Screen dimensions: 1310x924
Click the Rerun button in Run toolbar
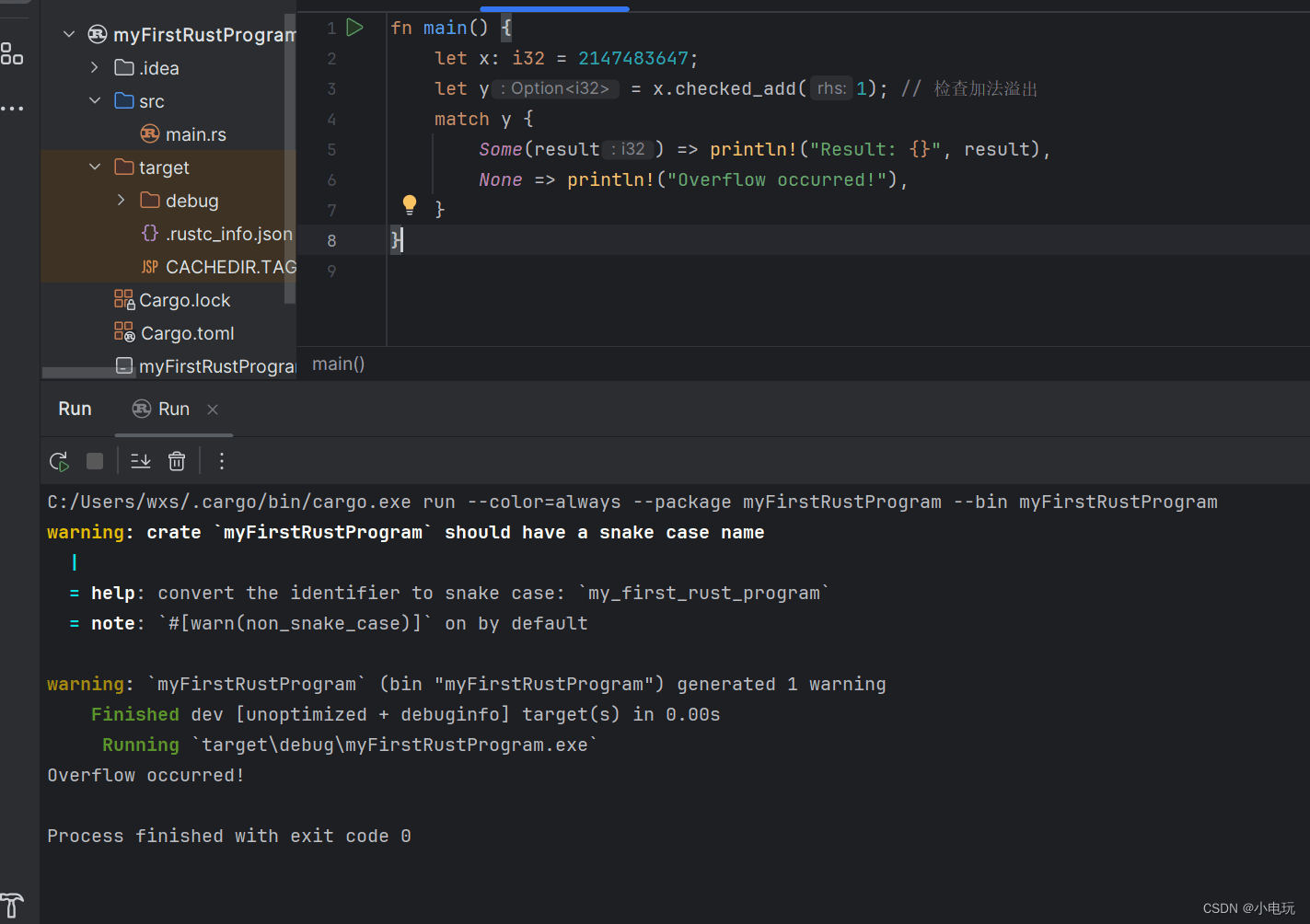[x=60, y=461]
